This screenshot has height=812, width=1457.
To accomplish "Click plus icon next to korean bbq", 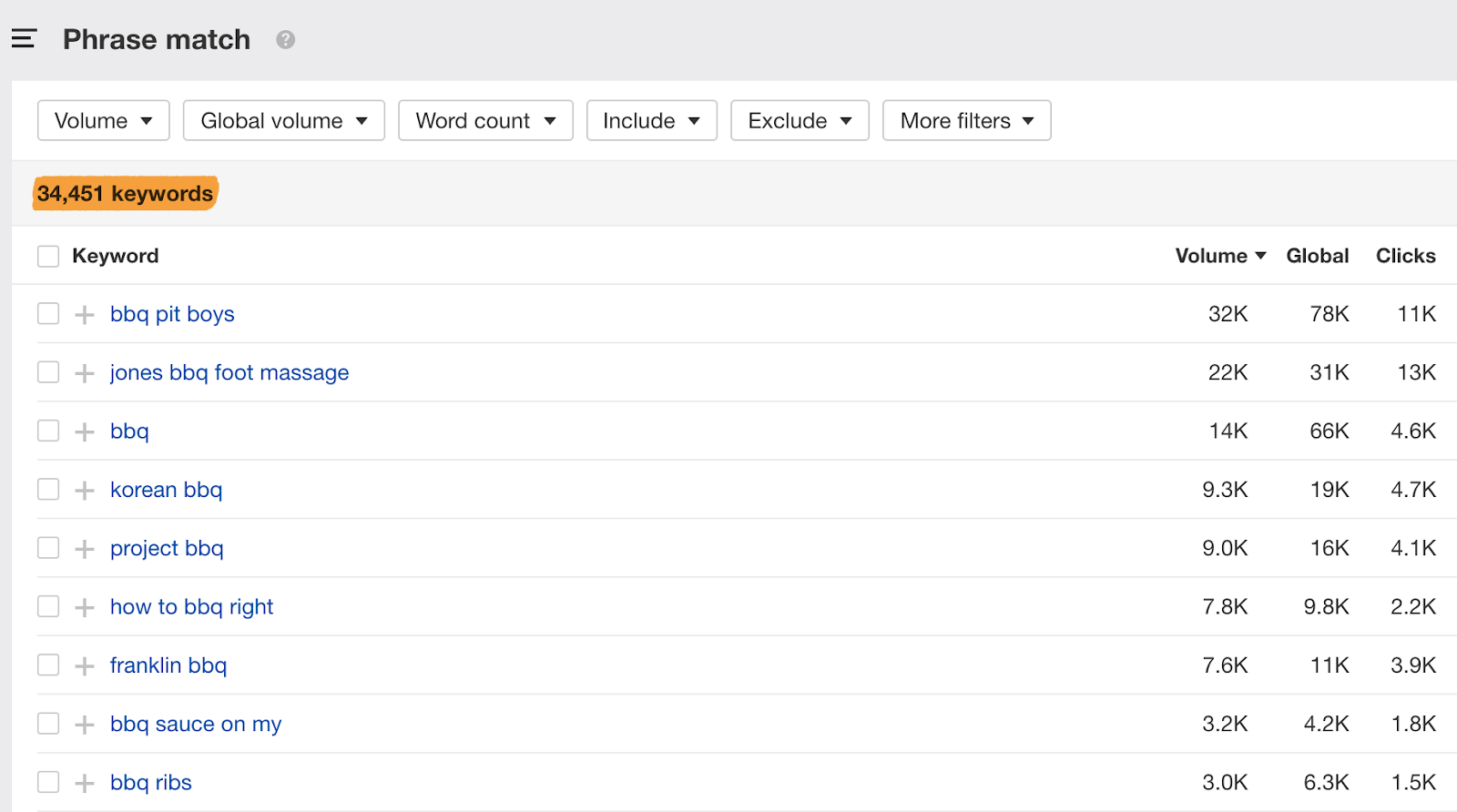I will [85, 491].
